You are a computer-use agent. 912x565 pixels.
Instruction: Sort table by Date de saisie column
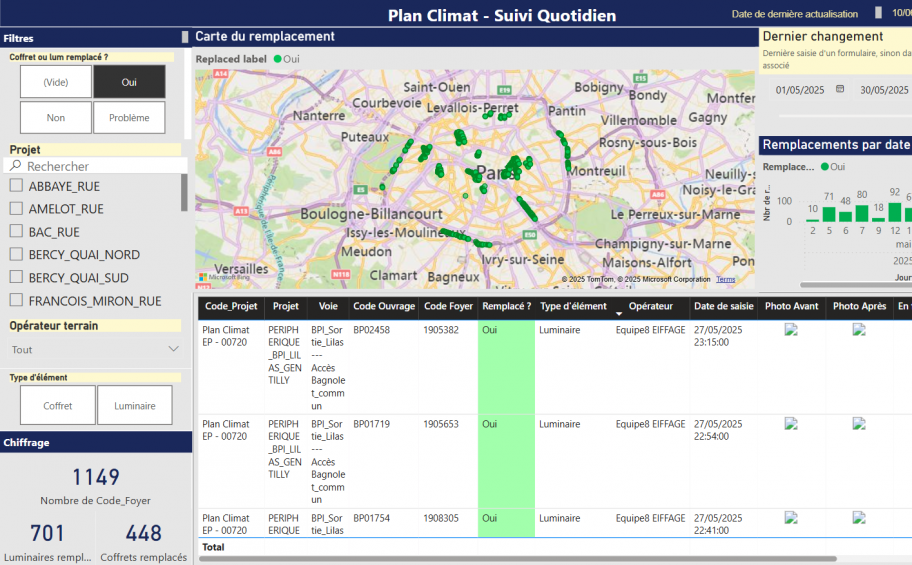click(x=723, y=306)
